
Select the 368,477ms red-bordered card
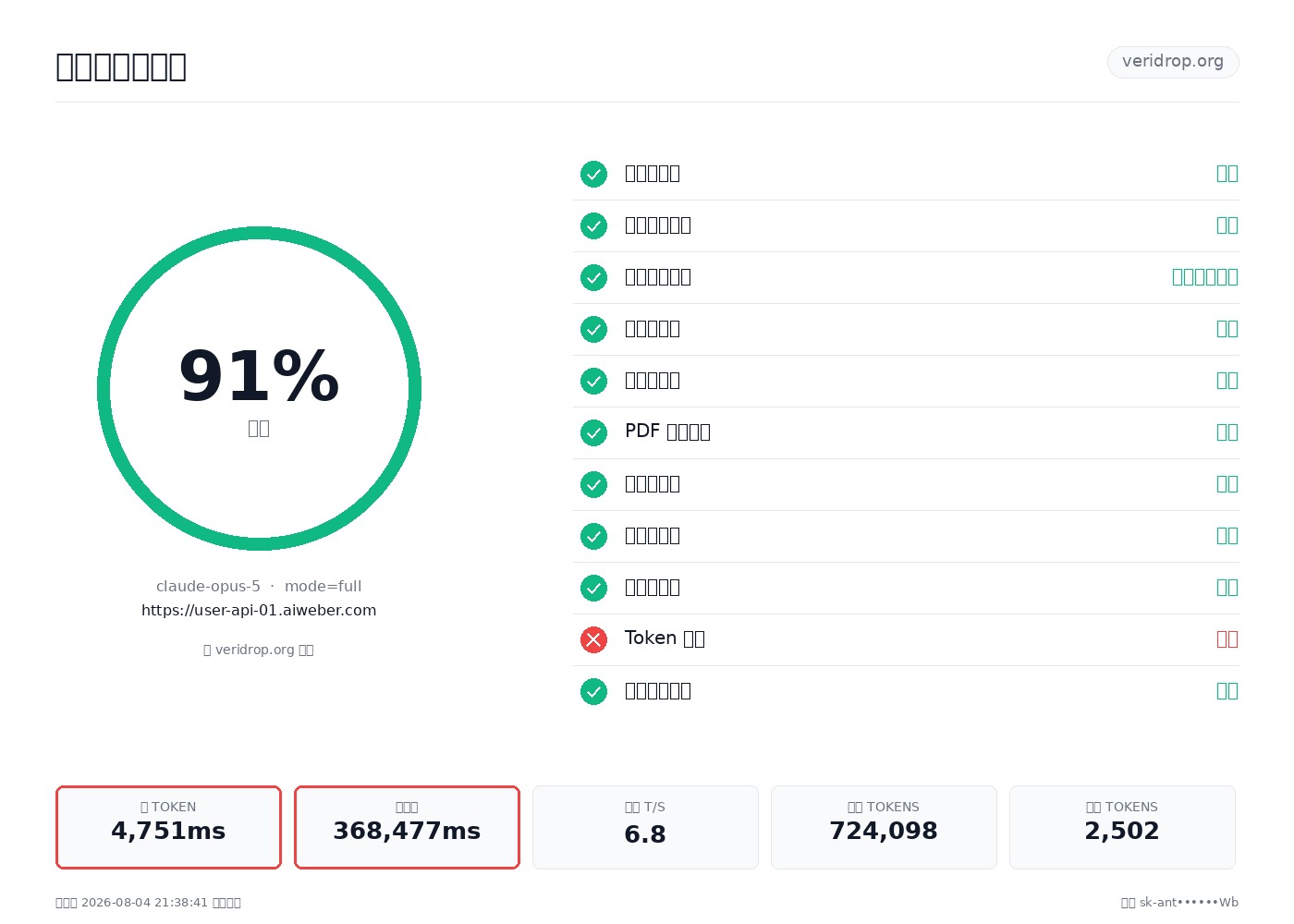click(407, 827)
